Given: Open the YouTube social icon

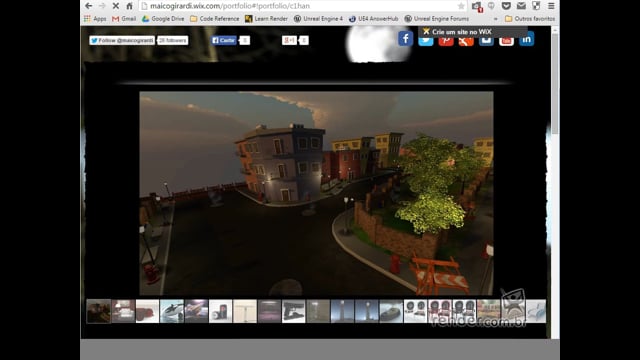Looking at the screenshot, I should click(506, 42).
